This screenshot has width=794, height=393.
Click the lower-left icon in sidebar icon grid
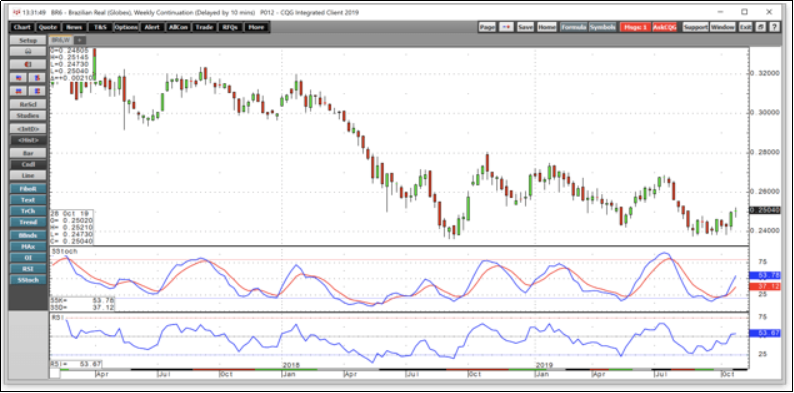click(19, 91)
